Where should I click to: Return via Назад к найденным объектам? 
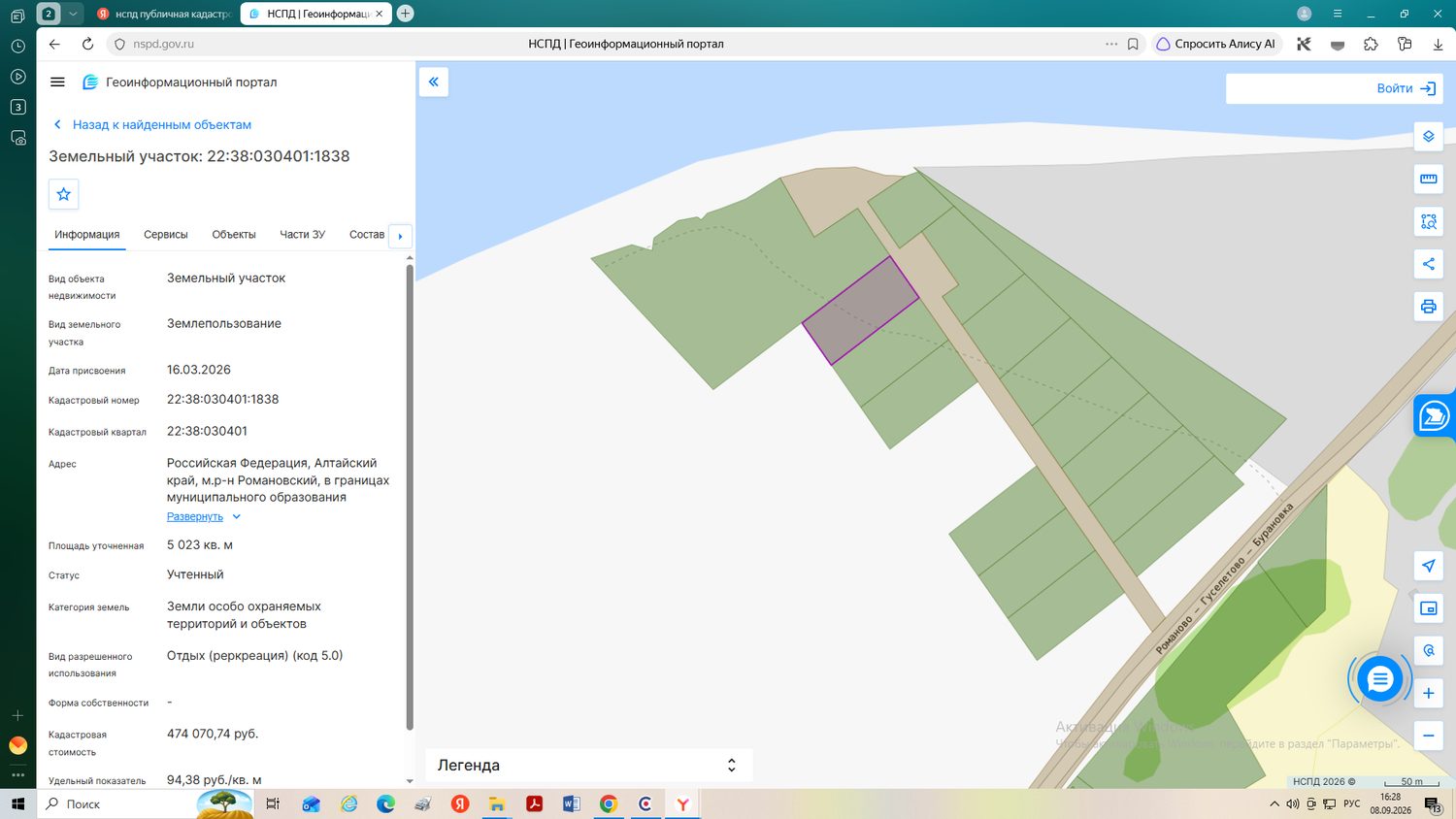coord(151,125)
